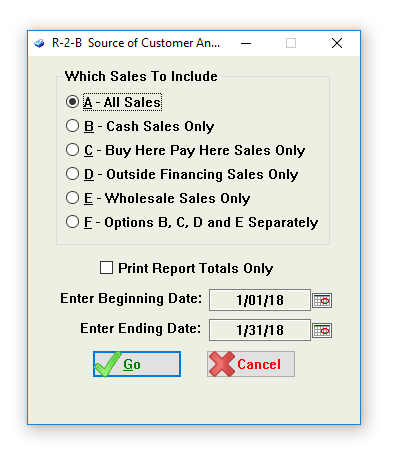Cancel the report dialog
This screenshot has width=404, height=462.
[x=251, y=364]
